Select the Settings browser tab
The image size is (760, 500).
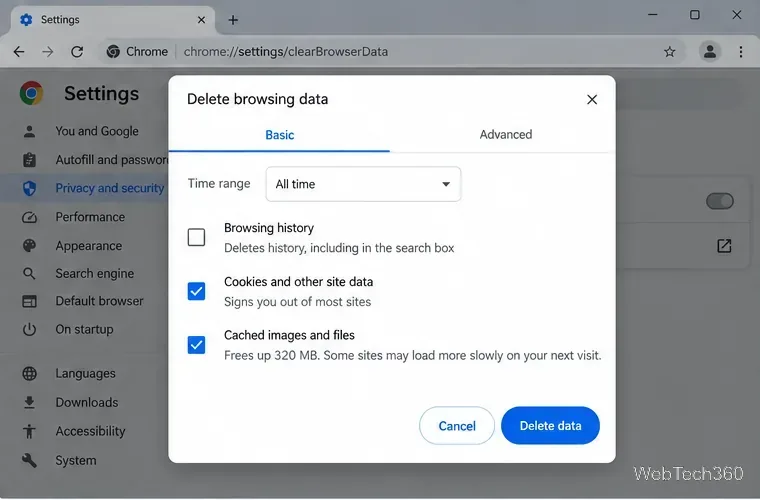point(112,20)
